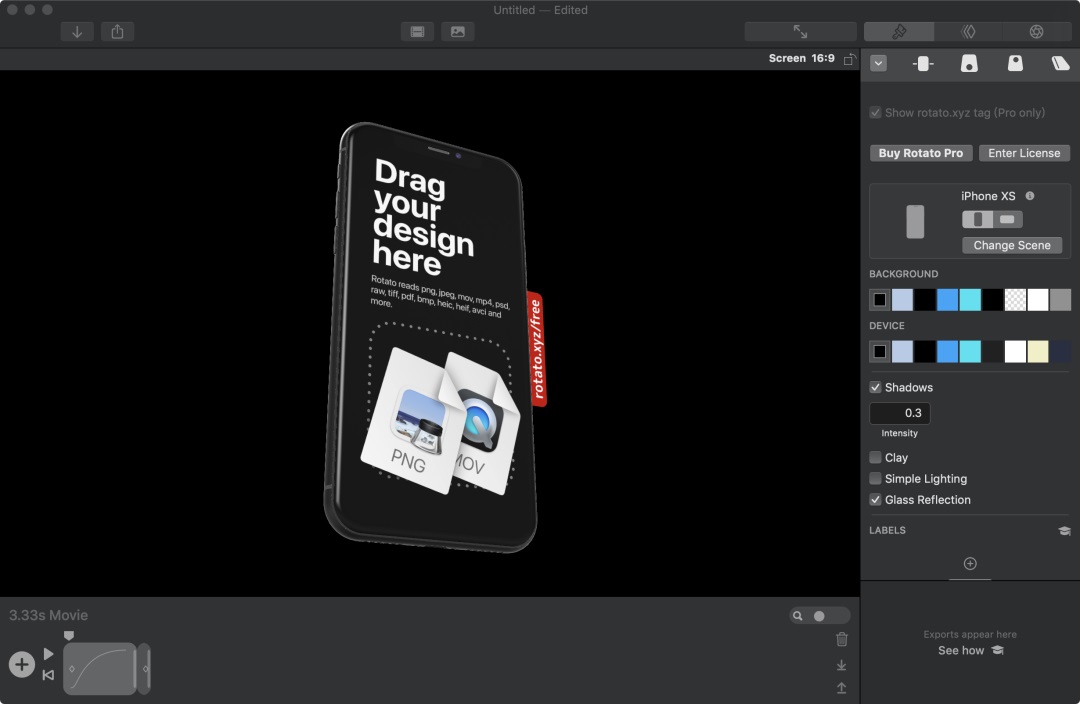
Task: Choose bright blue background swatch
Action: coord(947,300)
